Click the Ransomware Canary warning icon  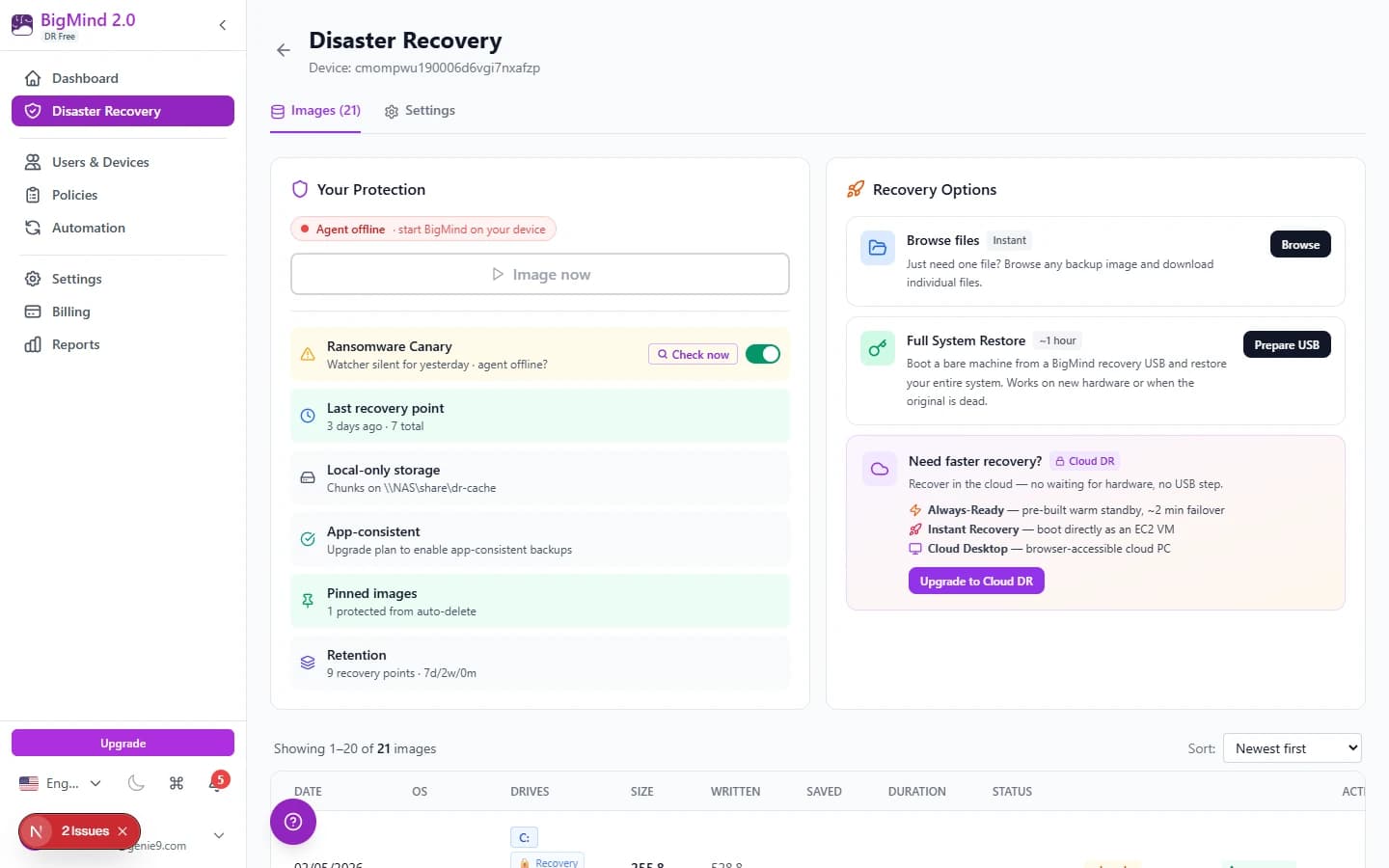pos(308,354)
